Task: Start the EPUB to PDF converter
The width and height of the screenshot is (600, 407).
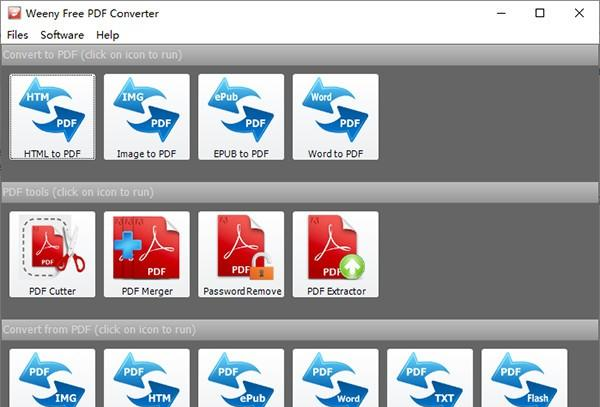Action: point(241,117)
